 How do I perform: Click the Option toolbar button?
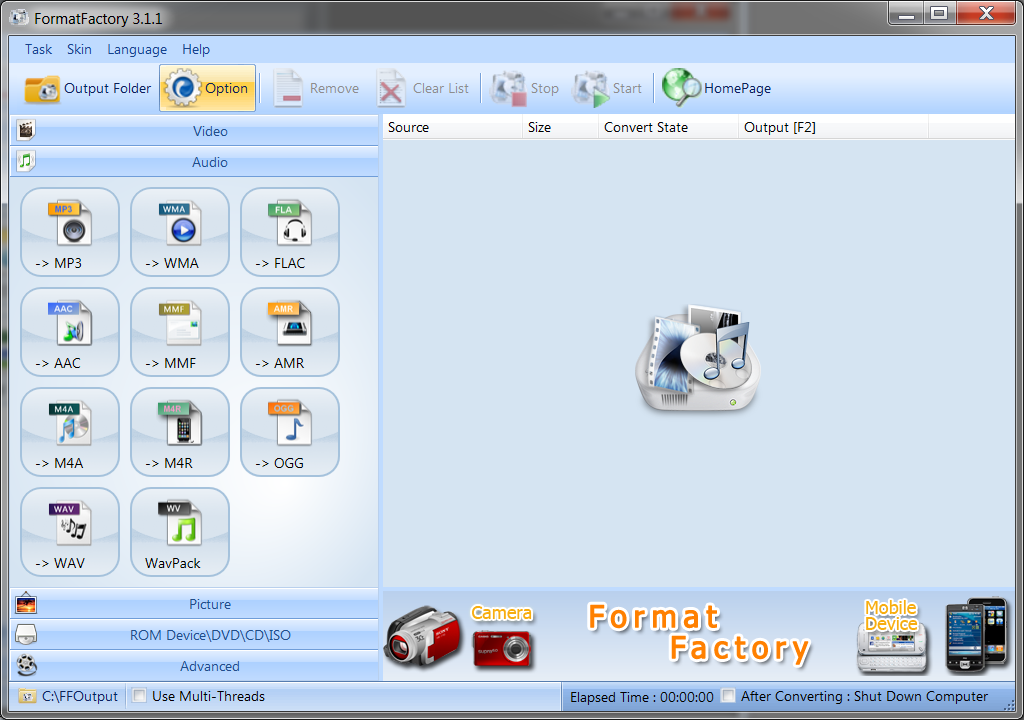click(207, 87)
